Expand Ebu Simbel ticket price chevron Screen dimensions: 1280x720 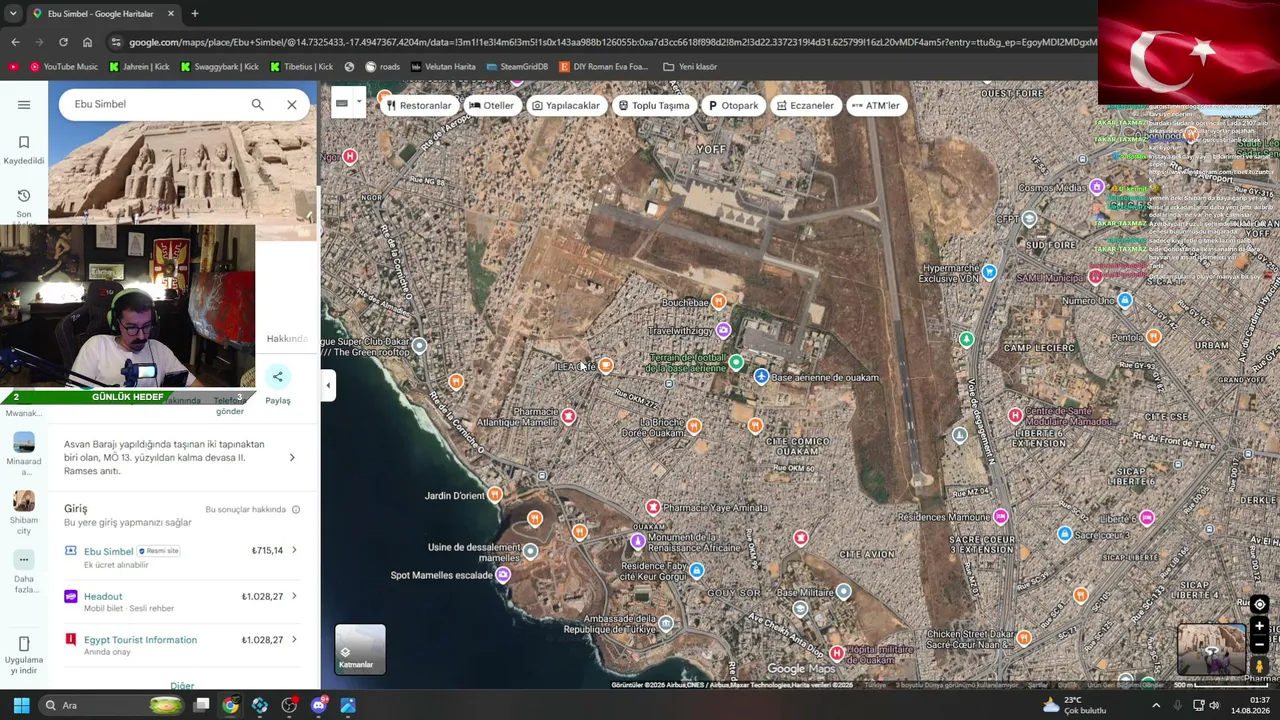point(294,550)
